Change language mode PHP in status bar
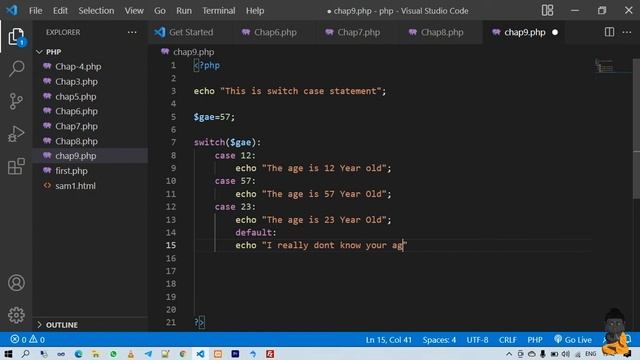 (x=535, y=340)
